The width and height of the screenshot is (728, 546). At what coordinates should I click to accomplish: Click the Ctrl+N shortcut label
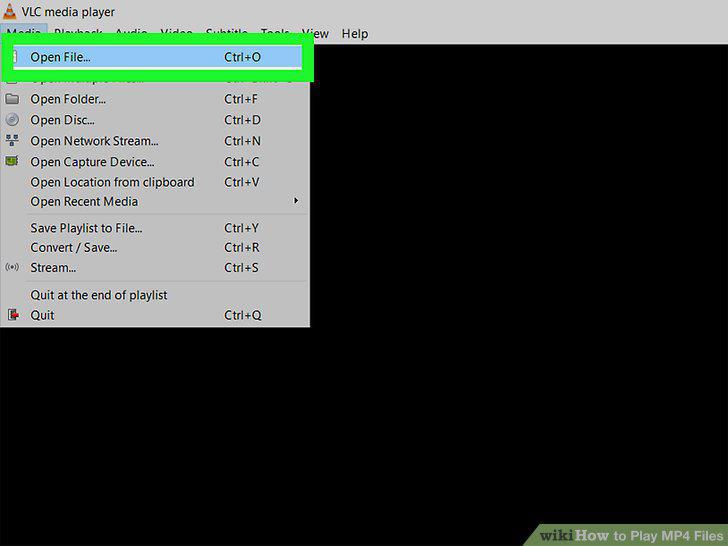click(242, 141)
